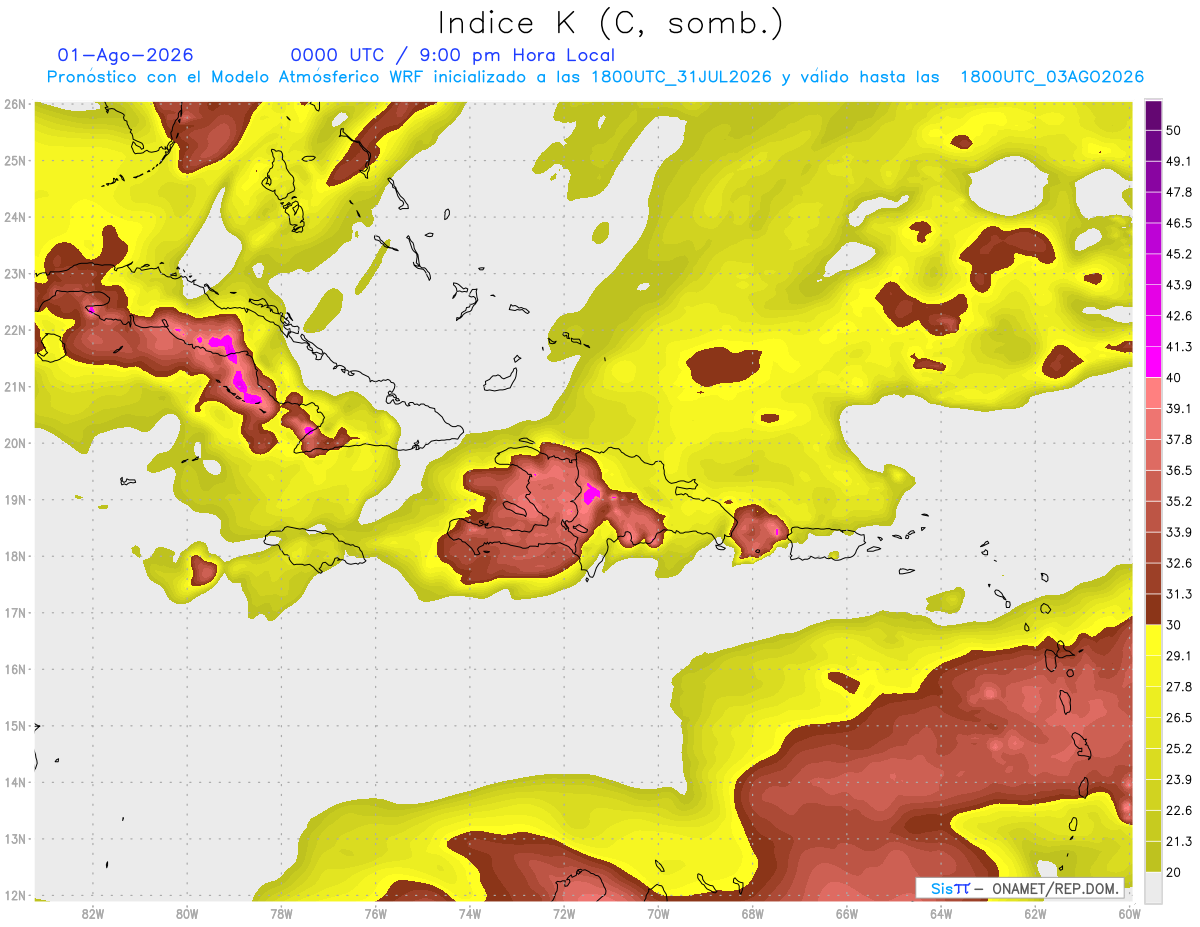Screen dimensions: 1200x927
Task: Click the legend value "25.2"
Action: coord(1178,748)
